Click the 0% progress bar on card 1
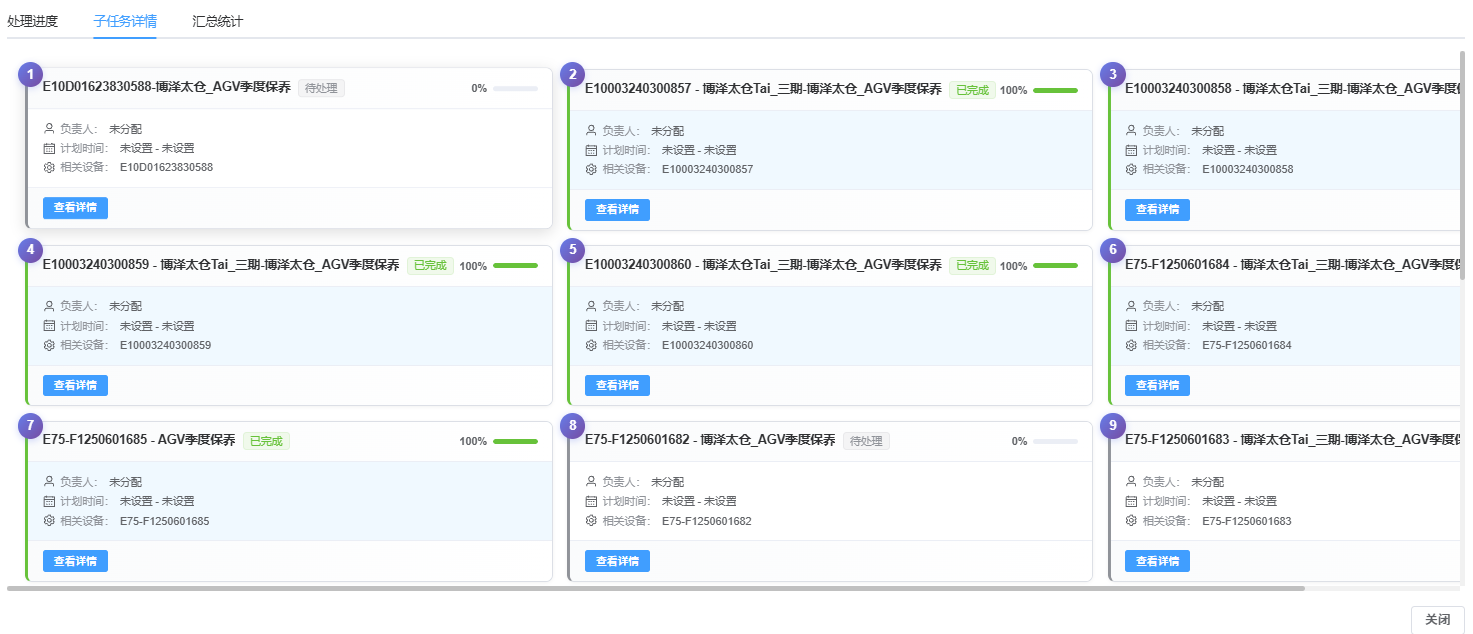This screenshot has height=634, width=1473. 515,89
